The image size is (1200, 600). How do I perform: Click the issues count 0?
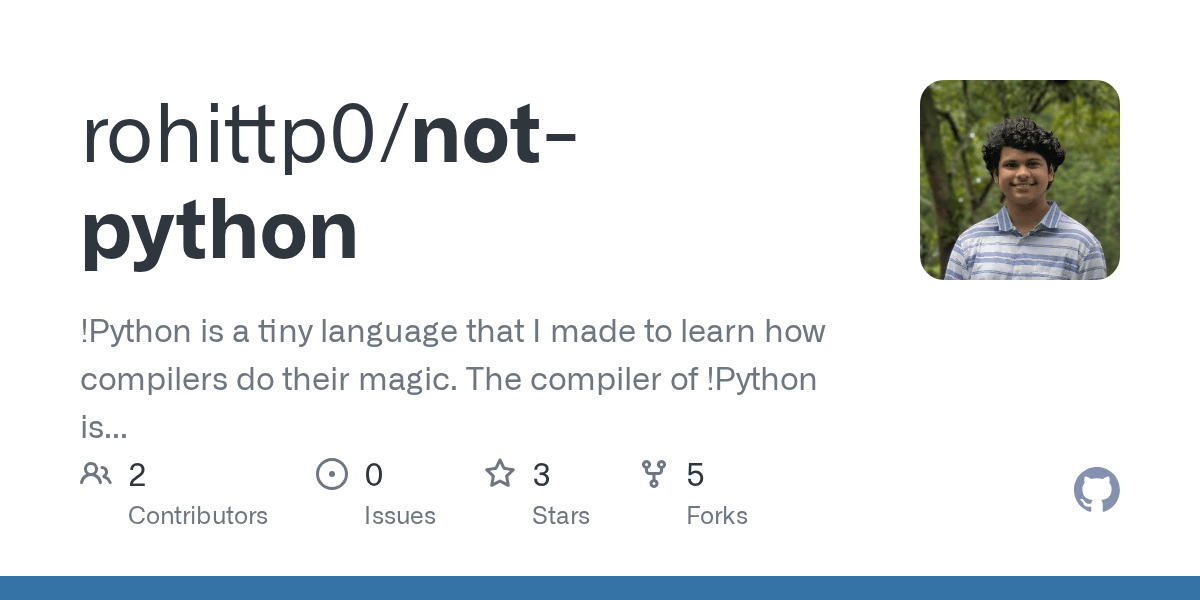[x=373, y=475]
